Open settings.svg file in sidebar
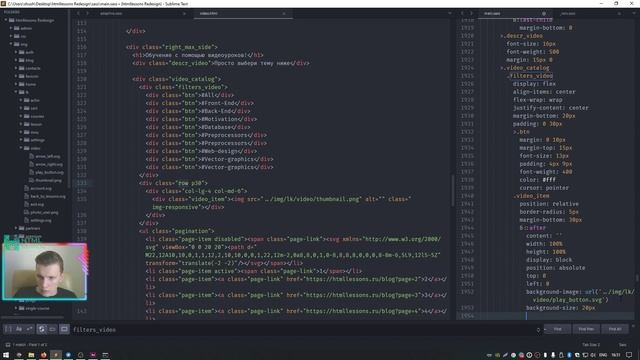This screenshot has width=640, height=360. pos(41,220)
